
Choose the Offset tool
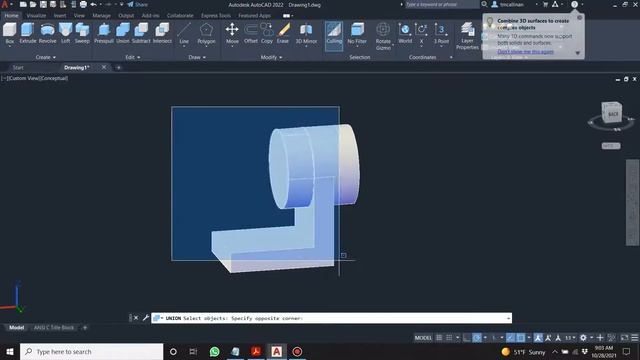(x=251, y=33)
